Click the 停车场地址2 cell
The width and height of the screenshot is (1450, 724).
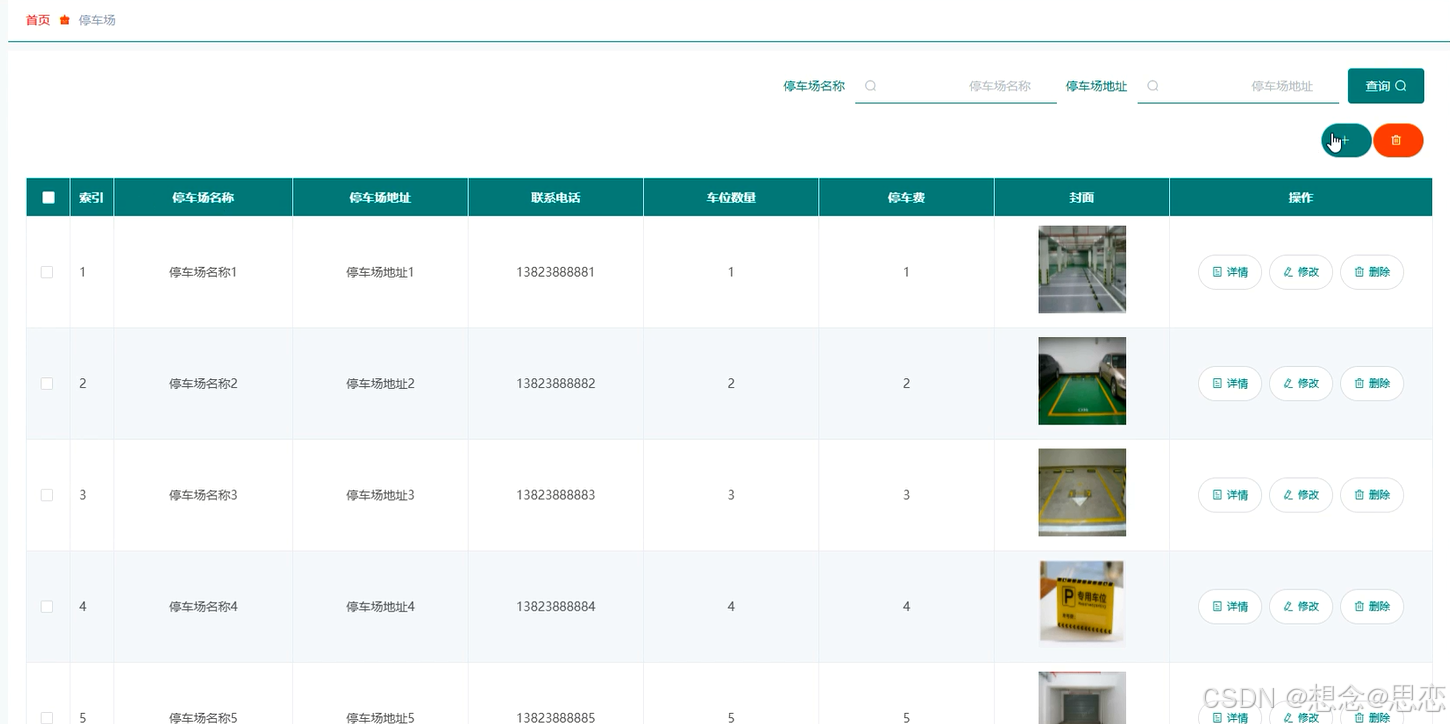point(380,384)
